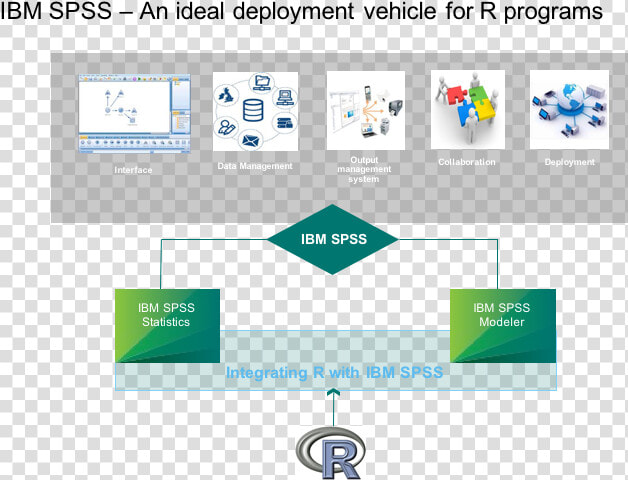
Task: Click the 'Output management system' caption
Action: tap(364, 169)
